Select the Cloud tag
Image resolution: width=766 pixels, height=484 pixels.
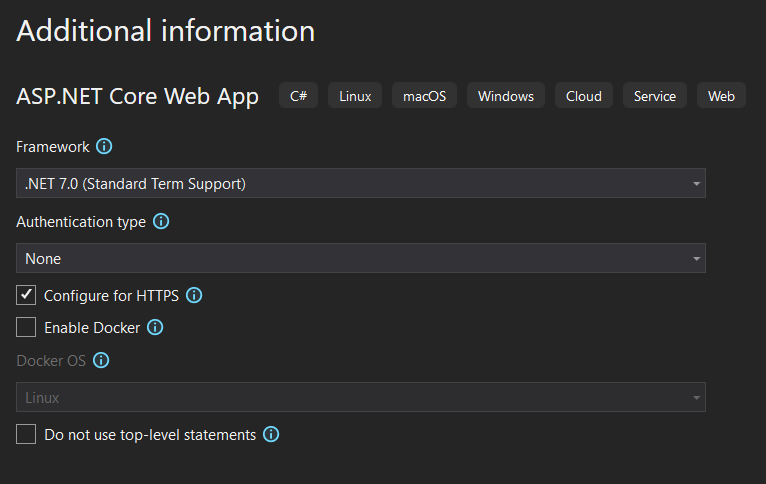[x=584, y=96]
